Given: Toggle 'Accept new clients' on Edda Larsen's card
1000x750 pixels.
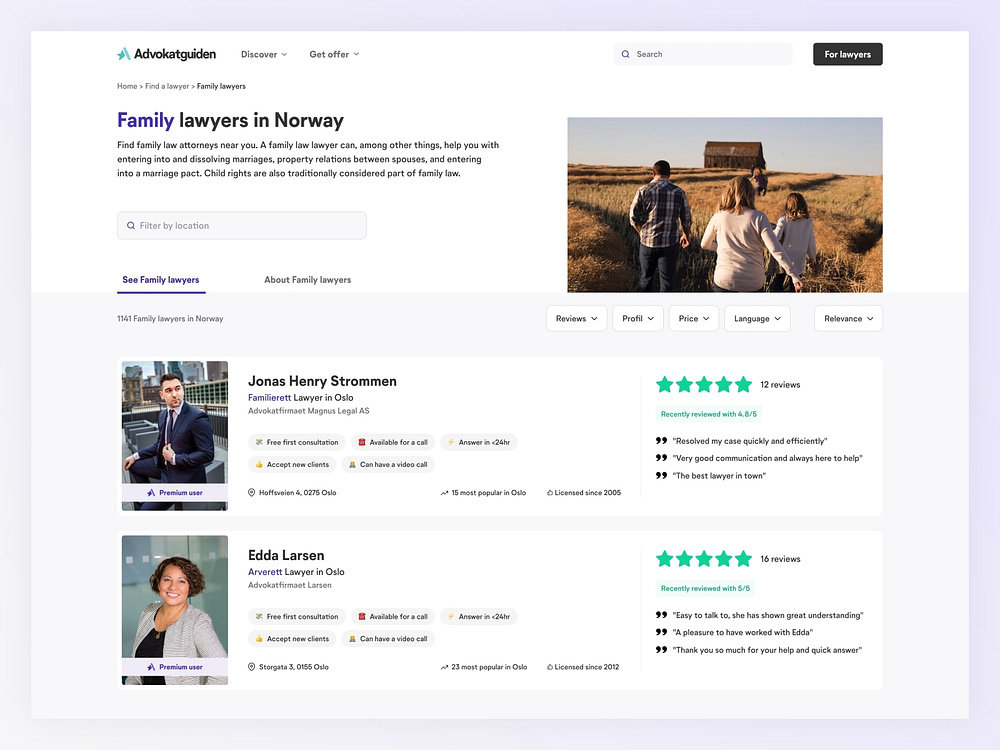Looking at the screenshot, I should [x=292, y=638].
